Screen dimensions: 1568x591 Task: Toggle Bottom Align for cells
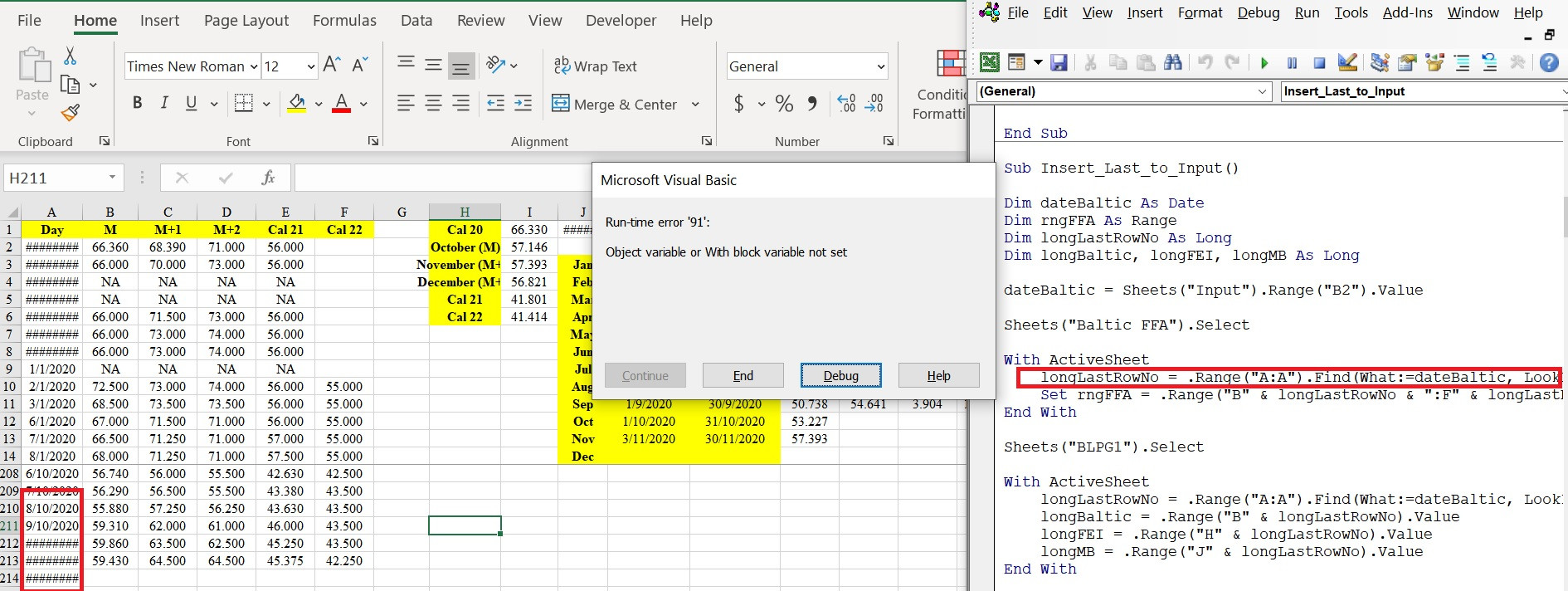click(x=461, y=66)
